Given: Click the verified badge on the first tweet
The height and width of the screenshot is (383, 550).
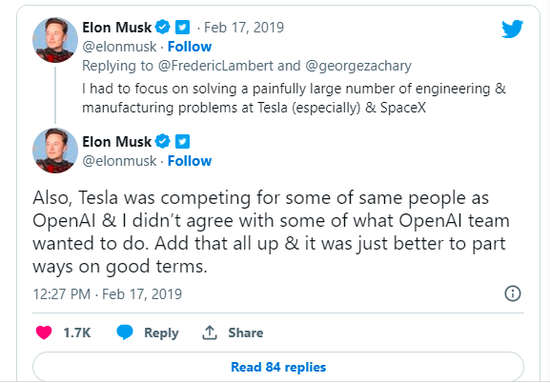Looking at the screenshot, I should (163, 27).
